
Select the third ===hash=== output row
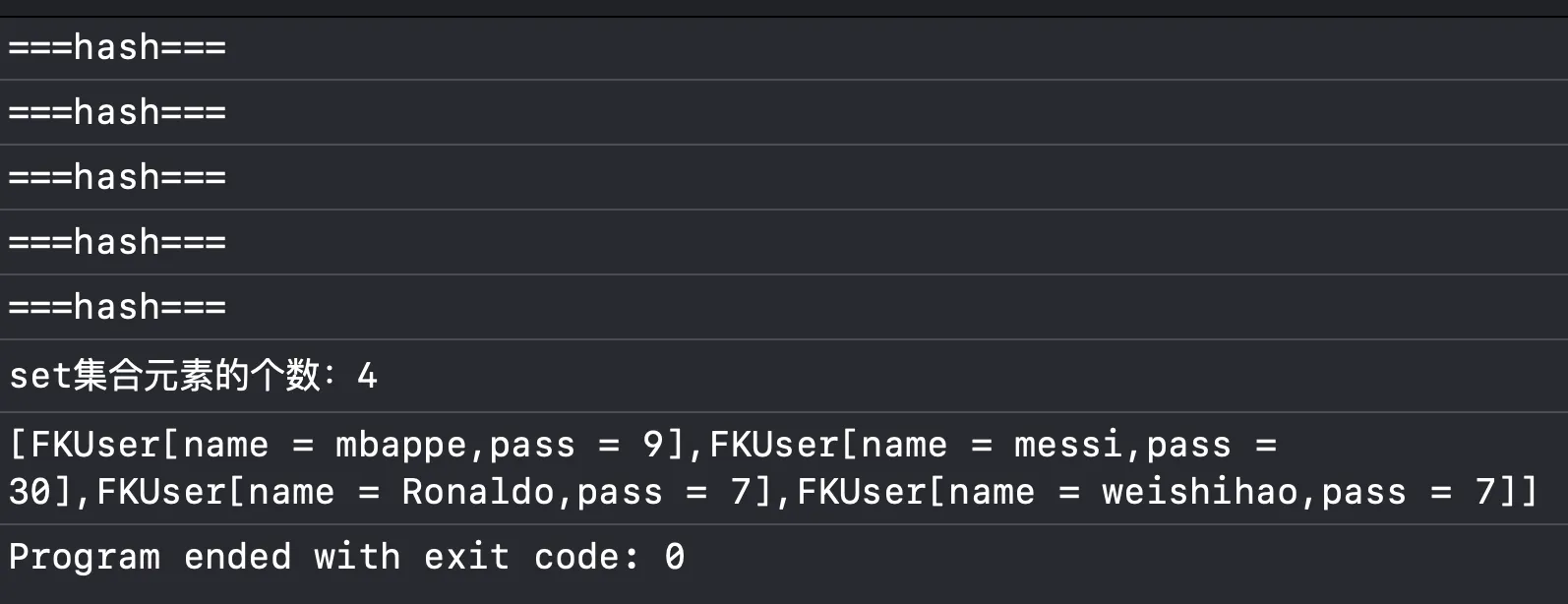[x=784, y=177]
